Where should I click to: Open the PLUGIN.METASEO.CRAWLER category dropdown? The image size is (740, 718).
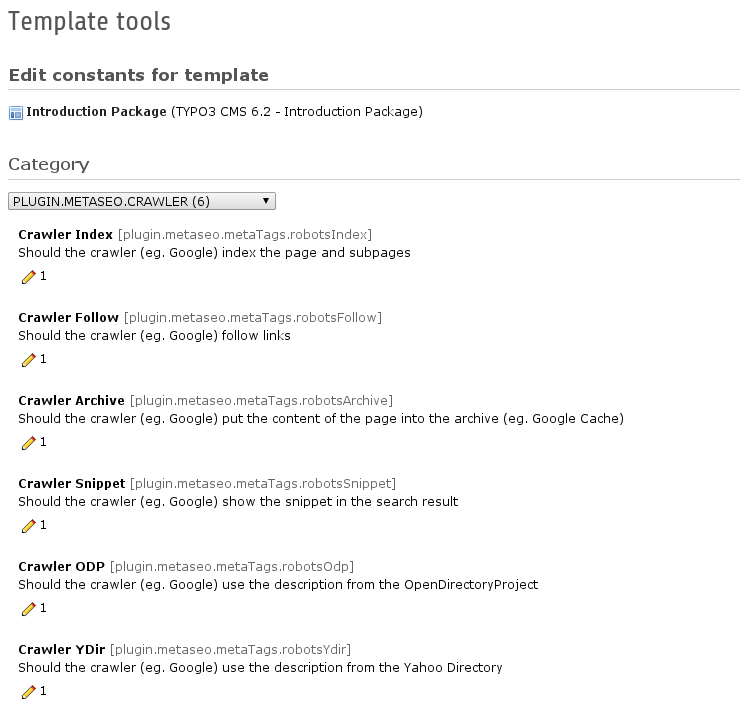pos(141,201)
